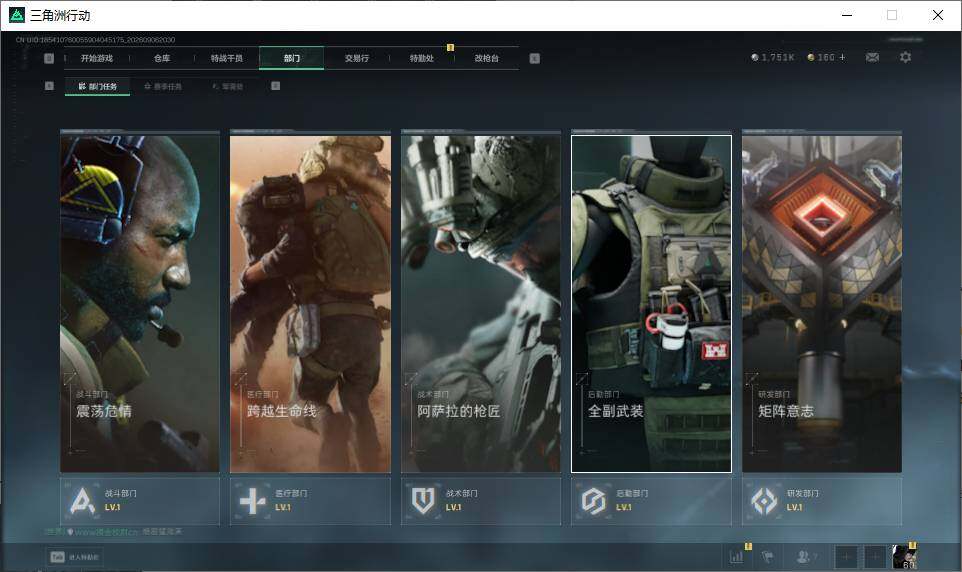Viewport: 962px width, 572px height.
Task: Open the 特勤处 tab
Action: pyautogui.click(x=421, y=58)
